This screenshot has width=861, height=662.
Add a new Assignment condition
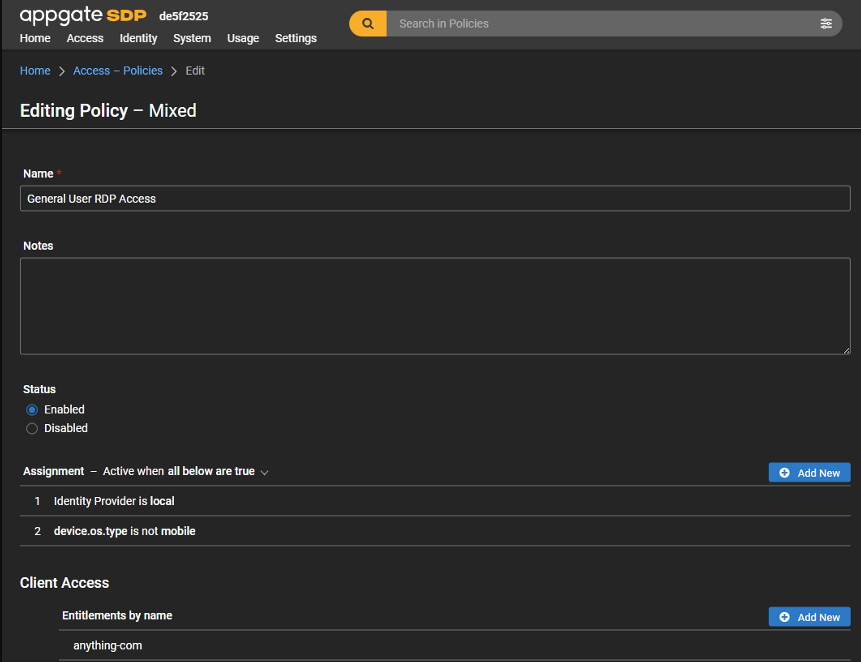pos(810,472)
